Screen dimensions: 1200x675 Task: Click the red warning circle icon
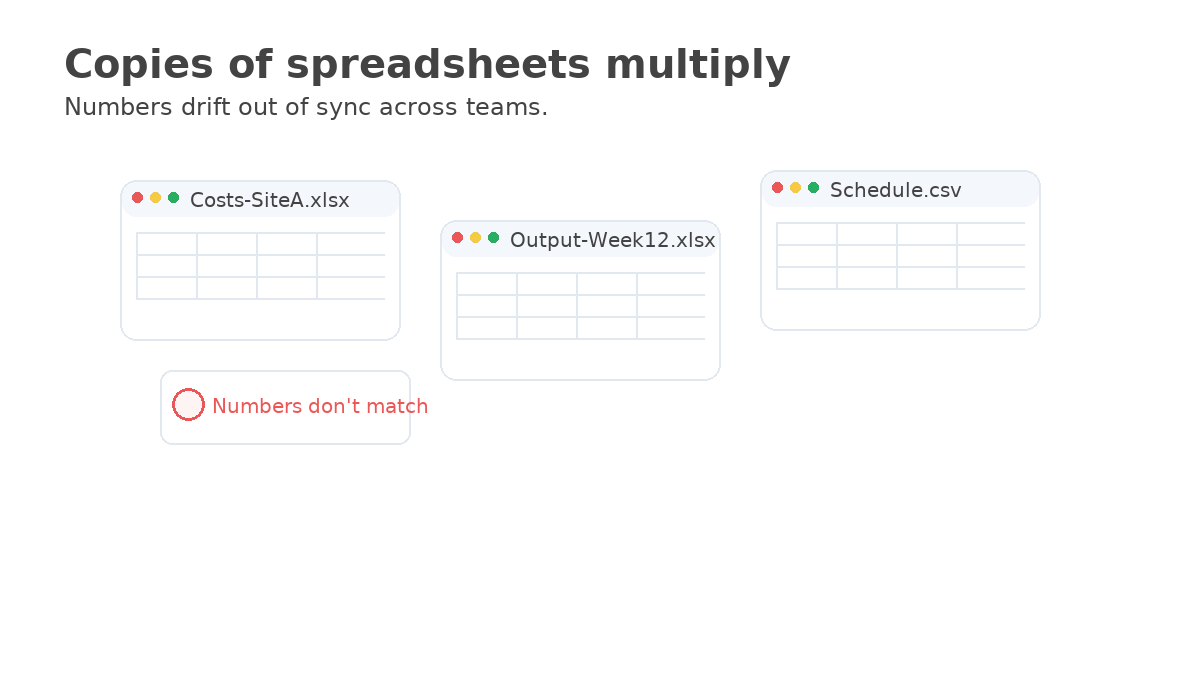(188, 405)
